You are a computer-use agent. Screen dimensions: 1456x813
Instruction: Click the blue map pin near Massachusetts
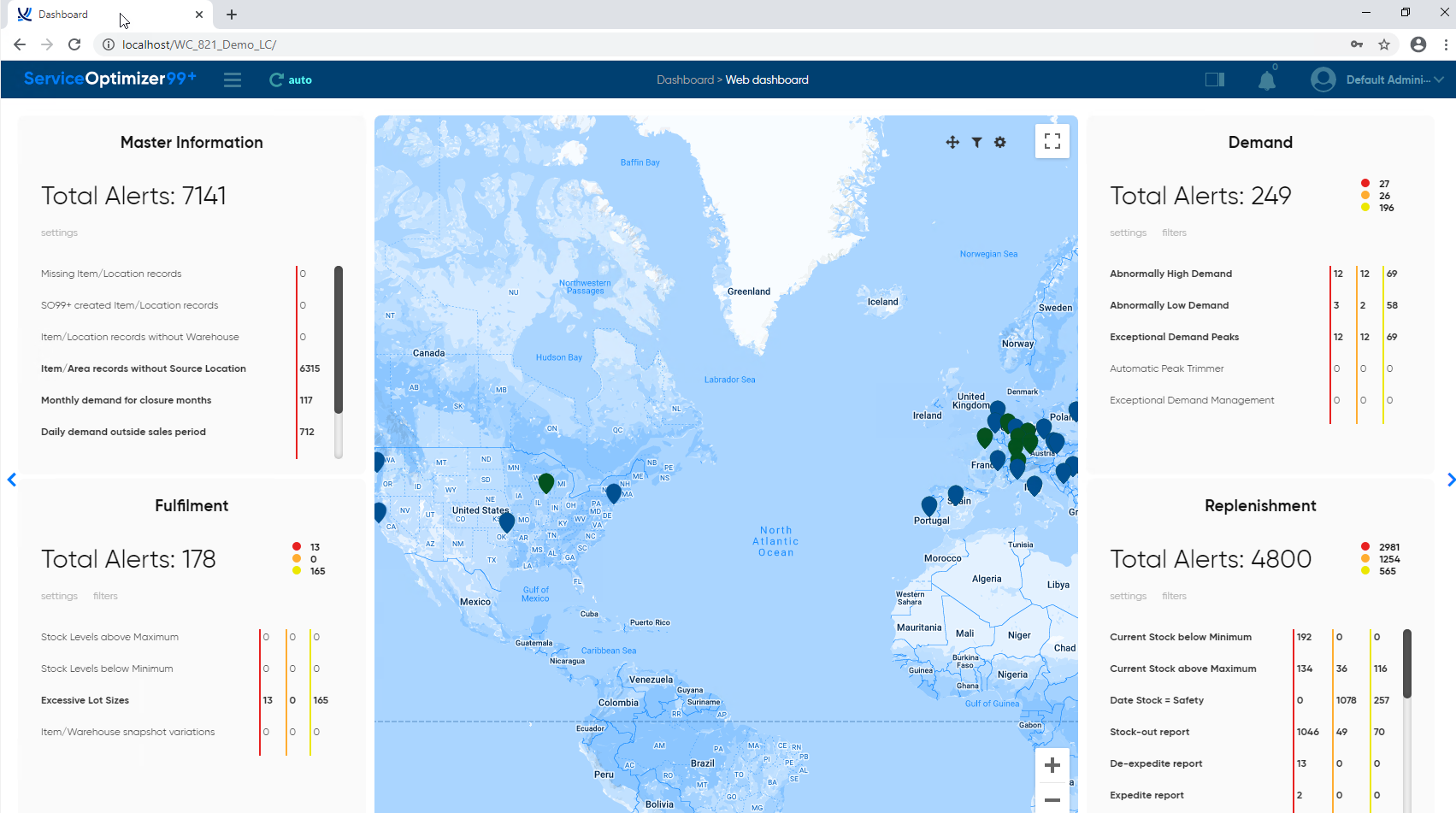[614, 492]
